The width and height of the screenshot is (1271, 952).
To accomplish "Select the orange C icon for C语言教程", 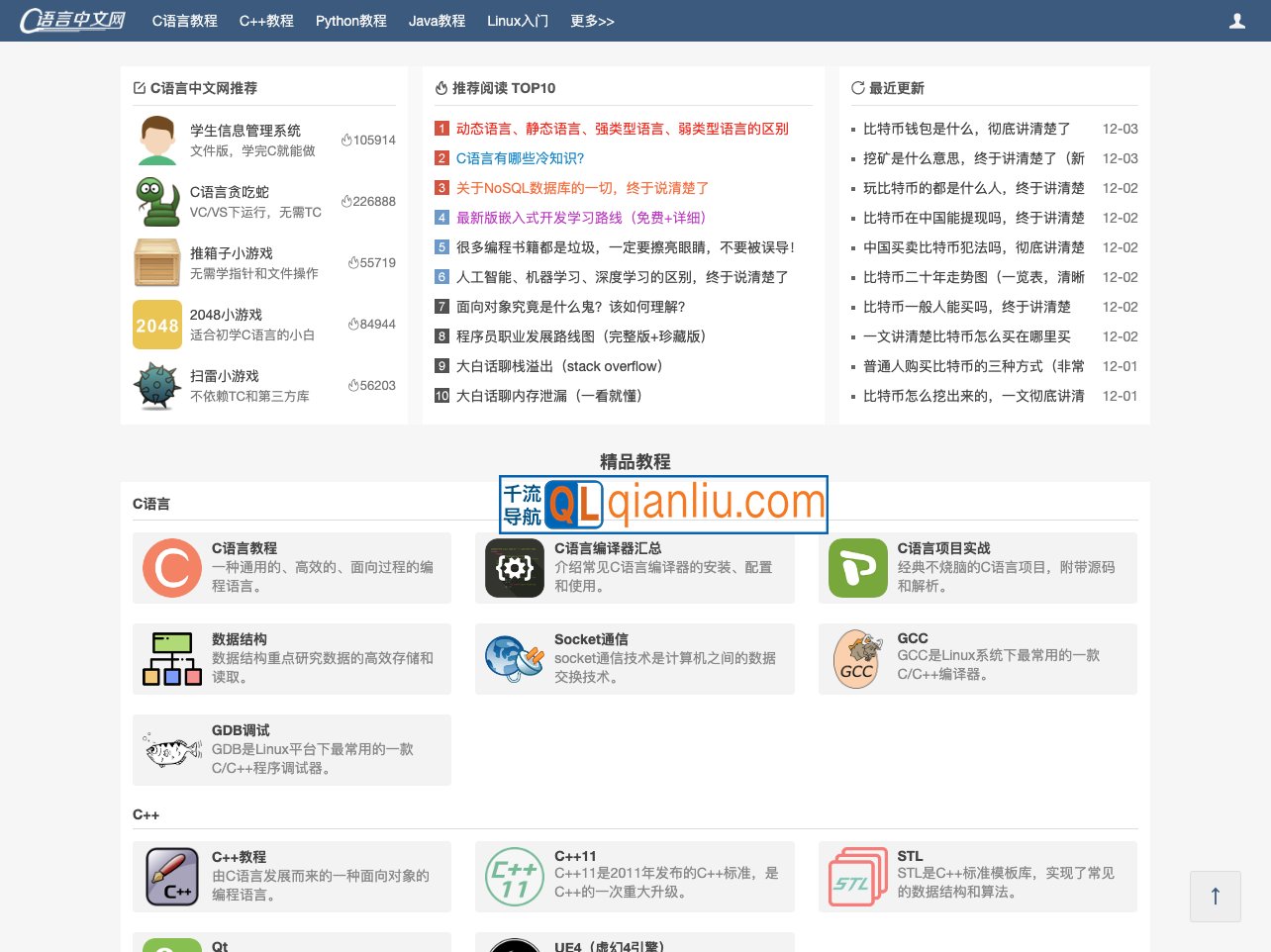I will [x=172, y=568].
